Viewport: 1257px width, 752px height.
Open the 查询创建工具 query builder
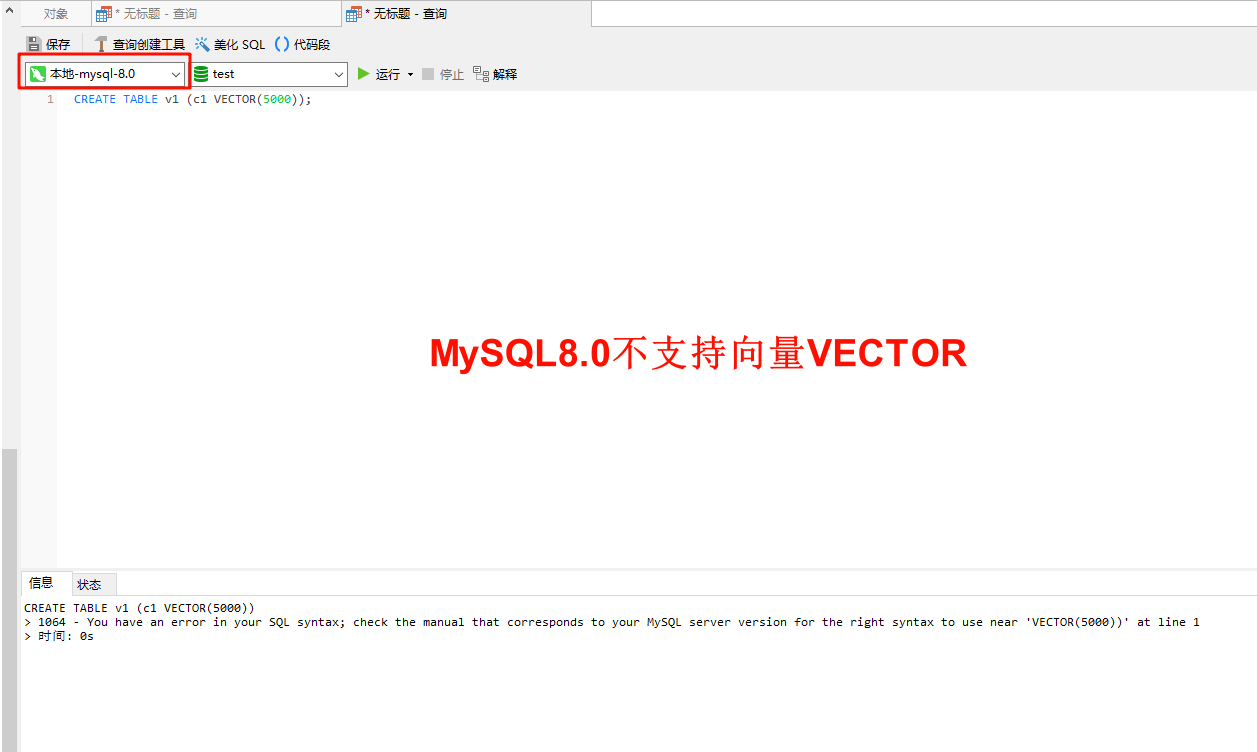tap(100, 44)
